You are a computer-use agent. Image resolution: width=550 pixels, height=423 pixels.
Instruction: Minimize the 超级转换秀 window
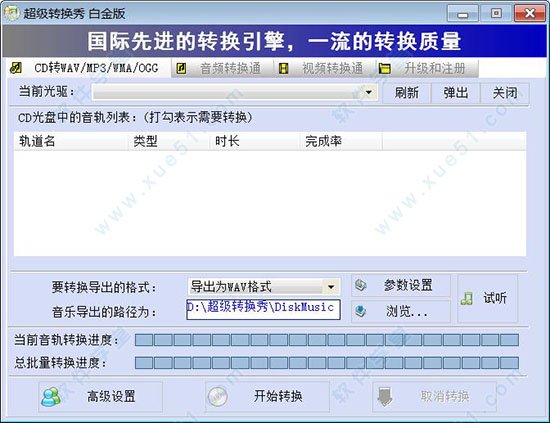pyautogui.click(x=463, y=14)
